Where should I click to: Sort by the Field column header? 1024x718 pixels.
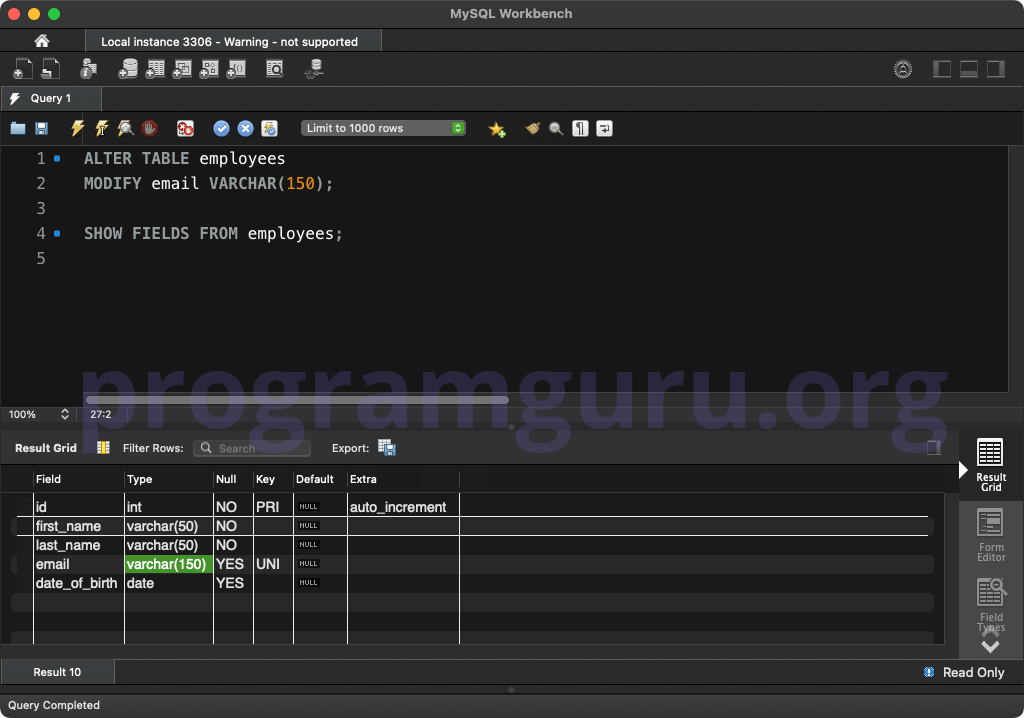pyautogui.click(x=78, y=479)
